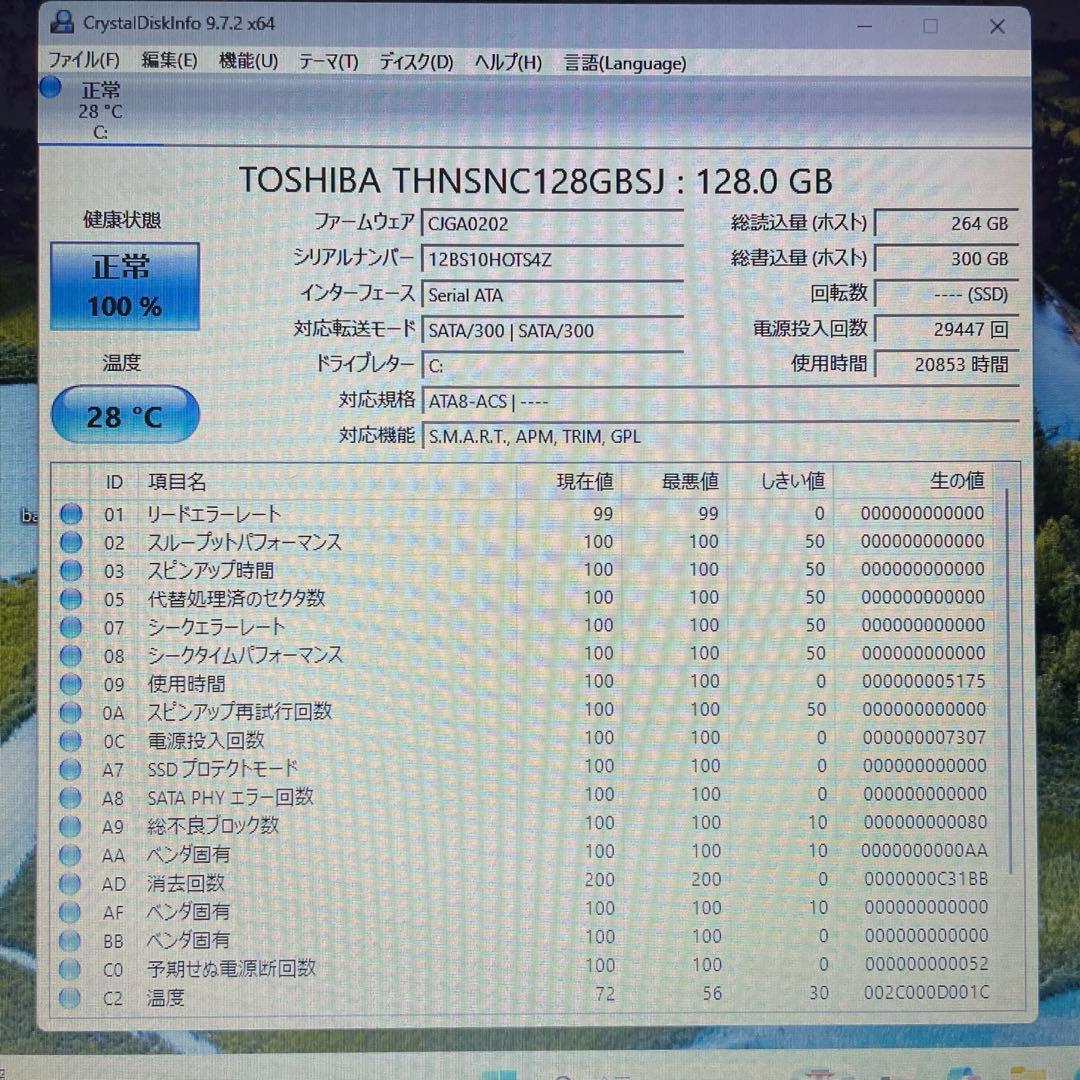The height and width of the screenshot is (1080, 1080).
Task: Click status icon of row 01 リードエラーレート
Action: click(71, 514)
